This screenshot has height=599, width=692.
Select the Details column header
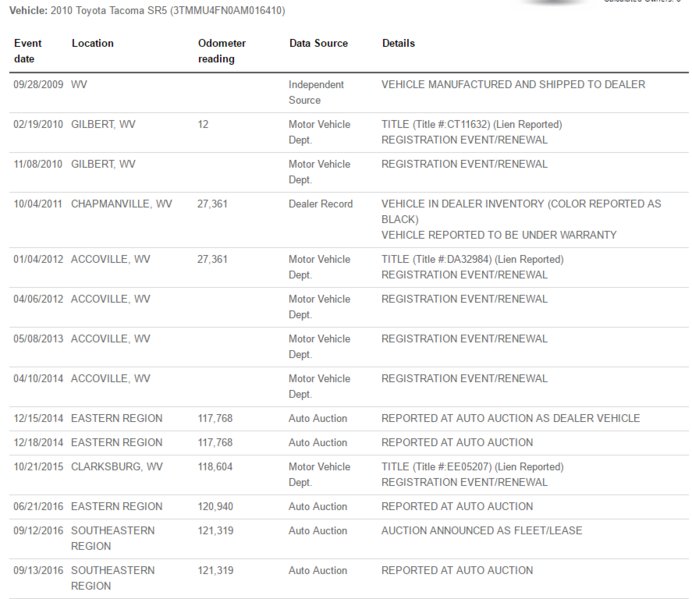[399, 43]
